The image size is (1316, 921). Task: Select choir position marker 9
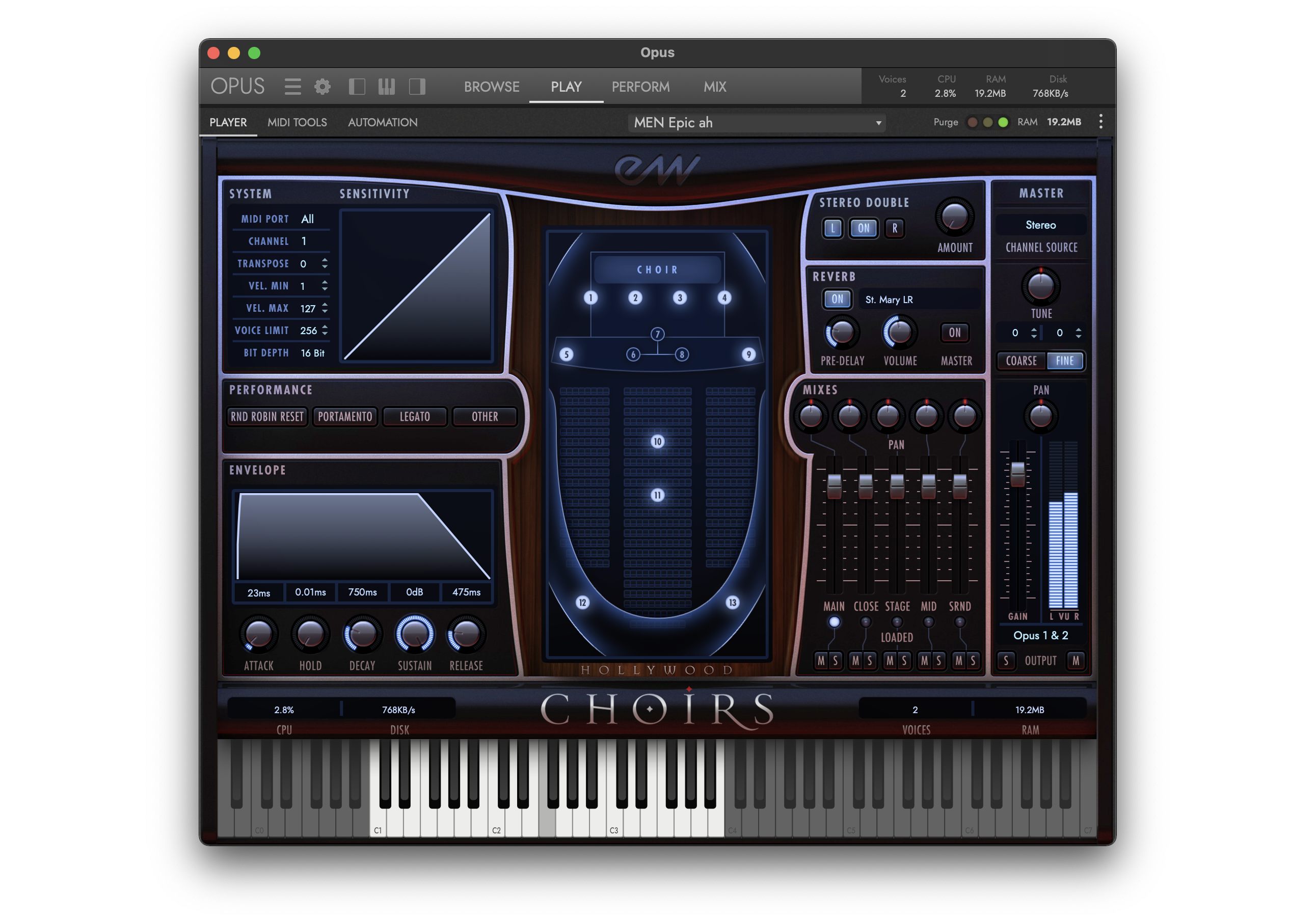point(748,354)
